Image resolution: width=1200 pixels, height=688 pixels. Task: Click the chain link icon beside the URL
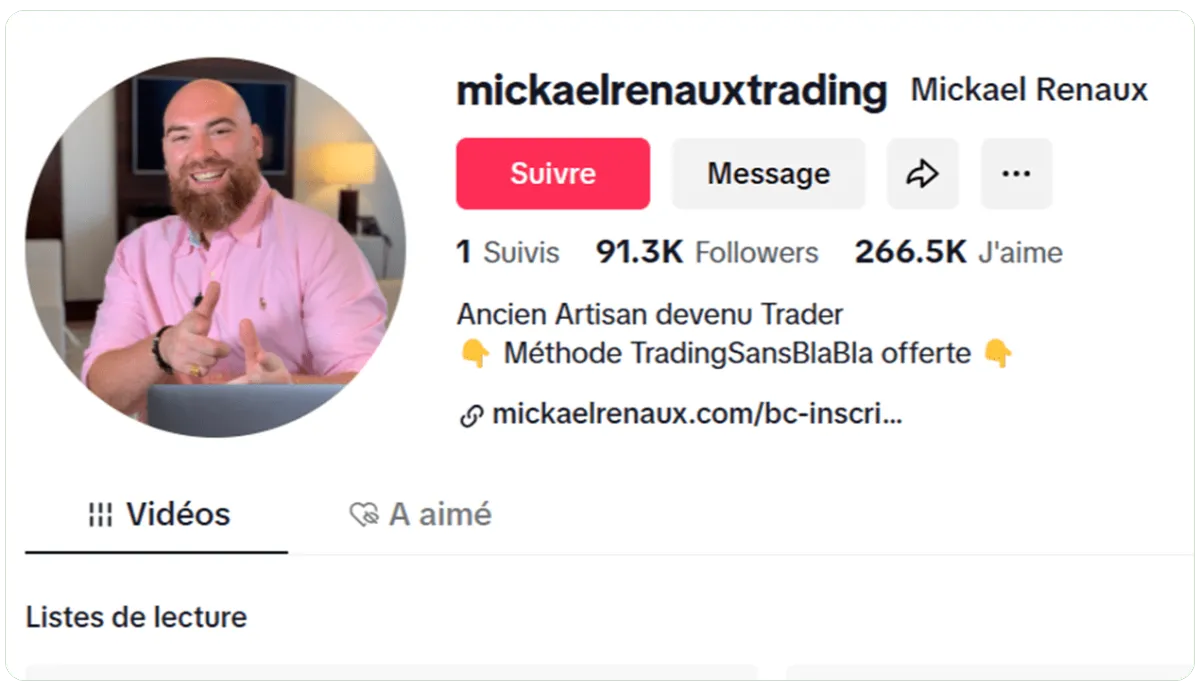(x=471, y=416)
